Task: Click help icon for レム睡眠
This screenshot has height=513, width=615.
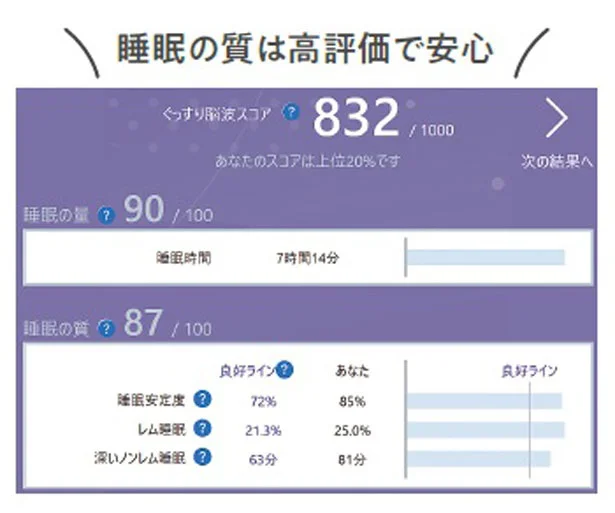Action: (203, 428)
